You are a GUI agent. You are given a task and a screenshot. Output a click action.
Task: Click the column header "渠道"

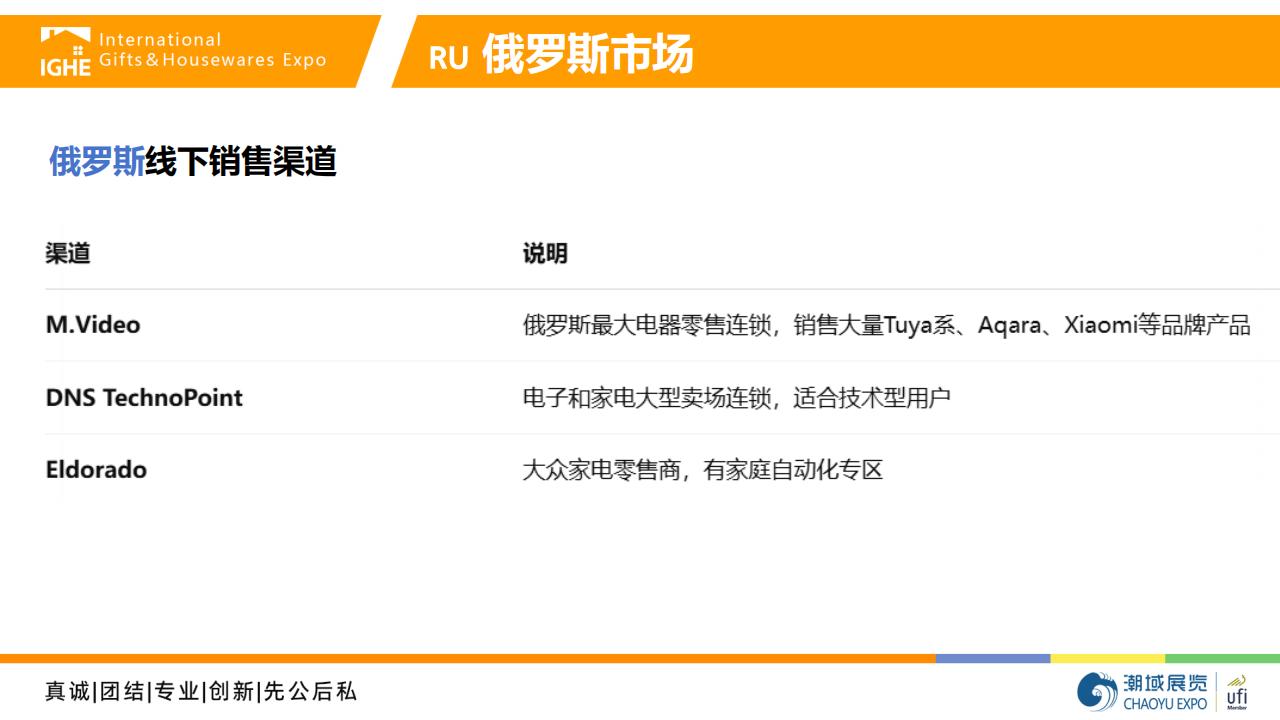pyautogui.click(x=68, y=253)
